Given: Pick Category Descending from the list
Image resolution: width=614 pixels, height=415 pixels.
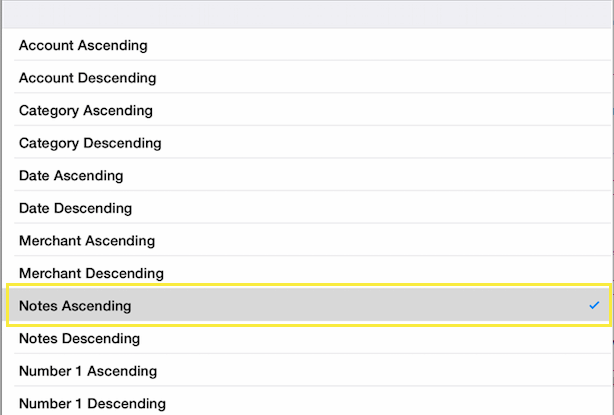Looking at the screenshot, I should click(x=308, y=143).
